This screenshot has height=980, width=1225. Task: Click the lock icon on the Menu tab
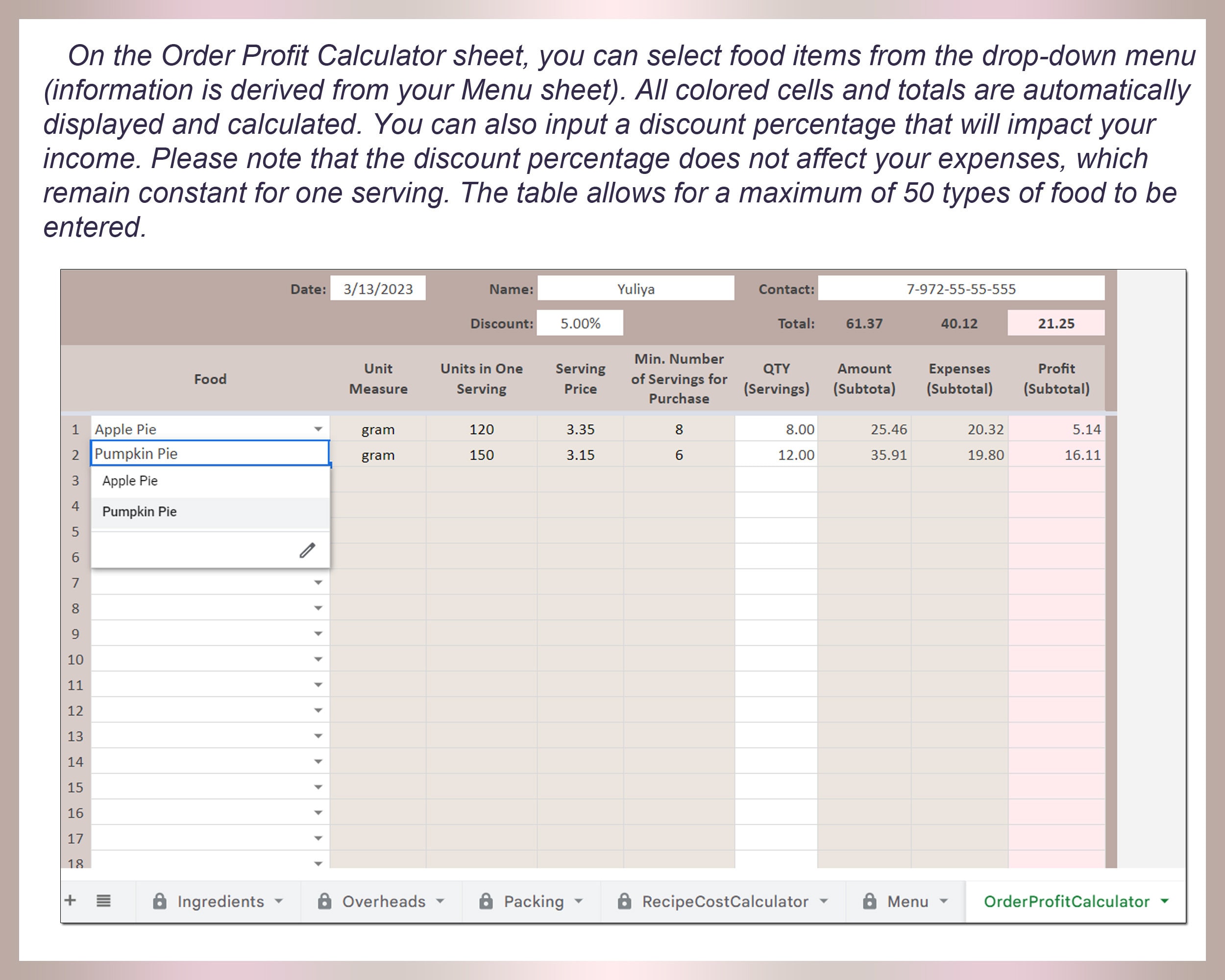tap(869, 901)
